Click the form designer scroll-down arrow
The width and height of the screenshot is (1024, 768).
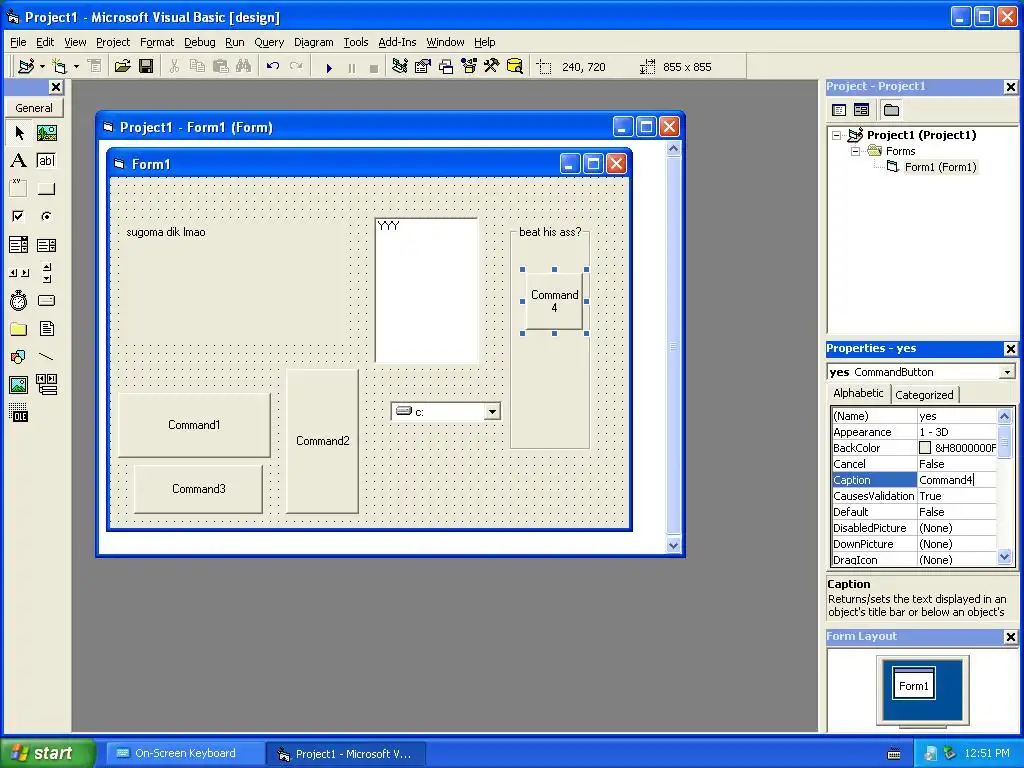(673, 545)
